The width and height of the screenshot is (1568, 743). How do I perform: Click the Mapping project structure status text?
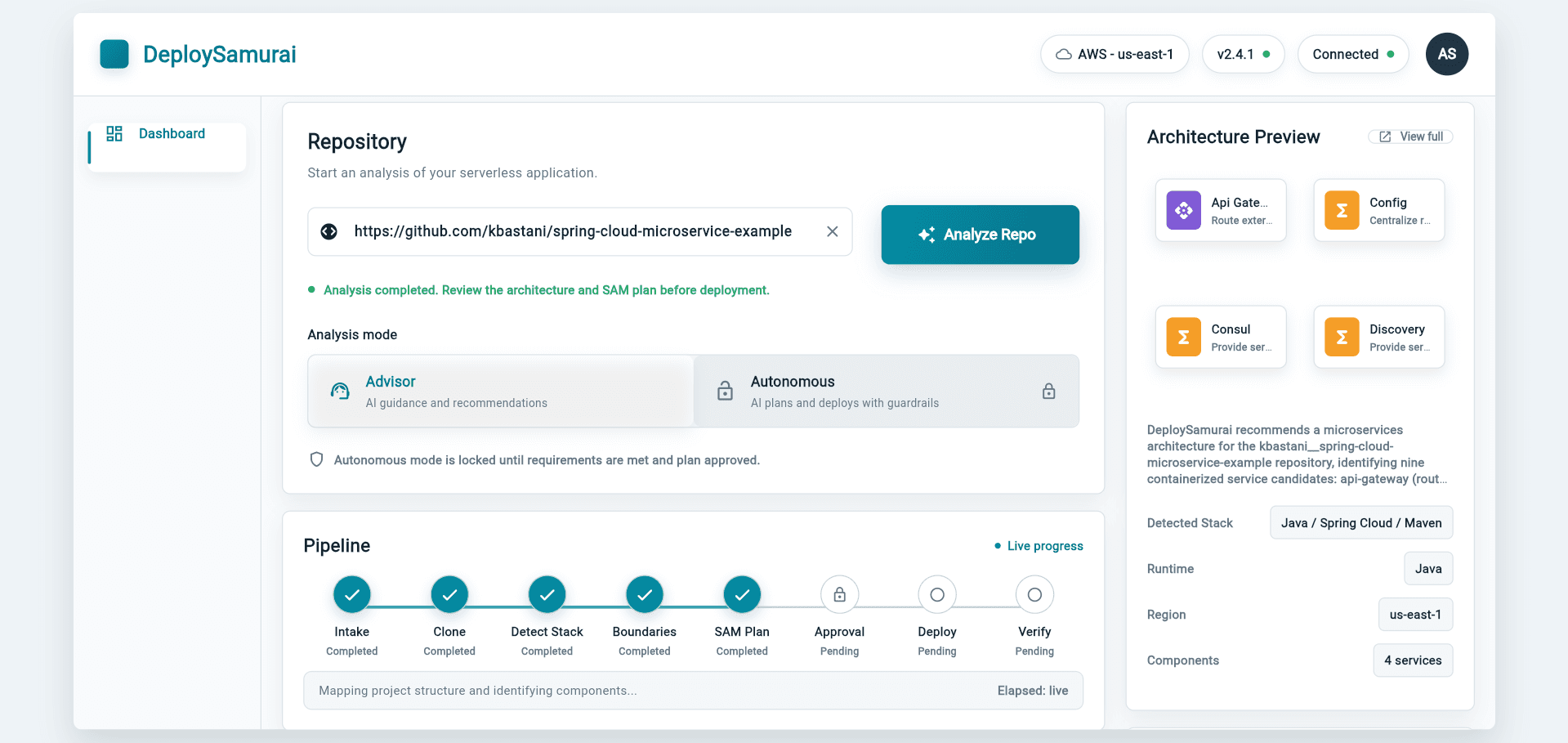click(478, 691)
